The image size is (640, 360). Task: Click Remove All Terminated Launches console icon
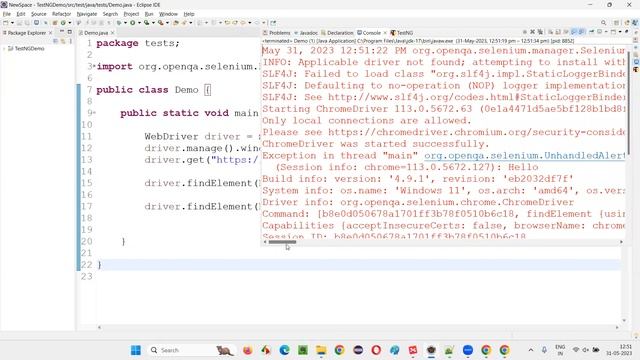click(540, 32)
